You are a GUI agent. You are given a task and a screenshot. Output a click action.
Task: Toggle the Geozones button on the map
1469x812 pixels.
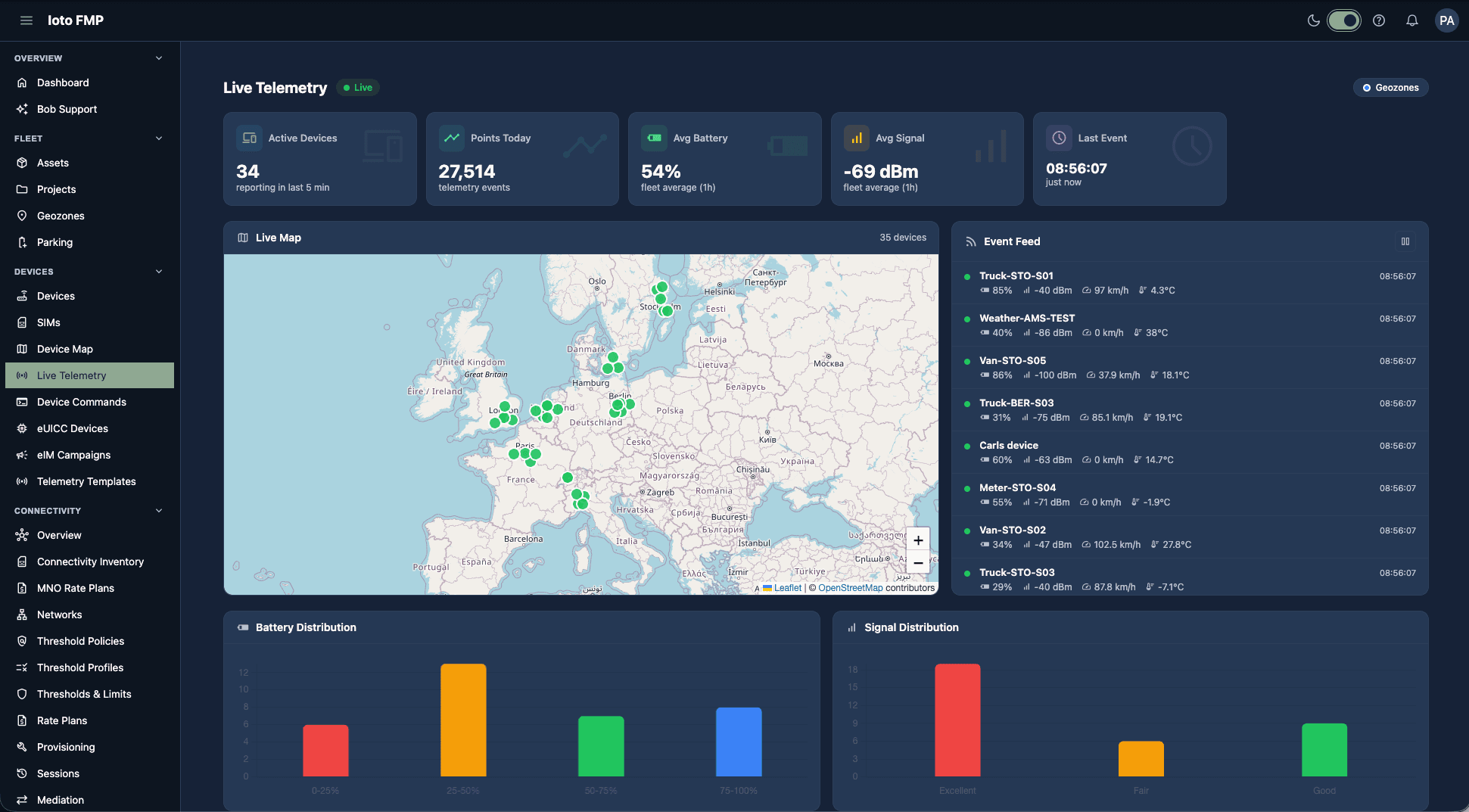point(1390,88)
